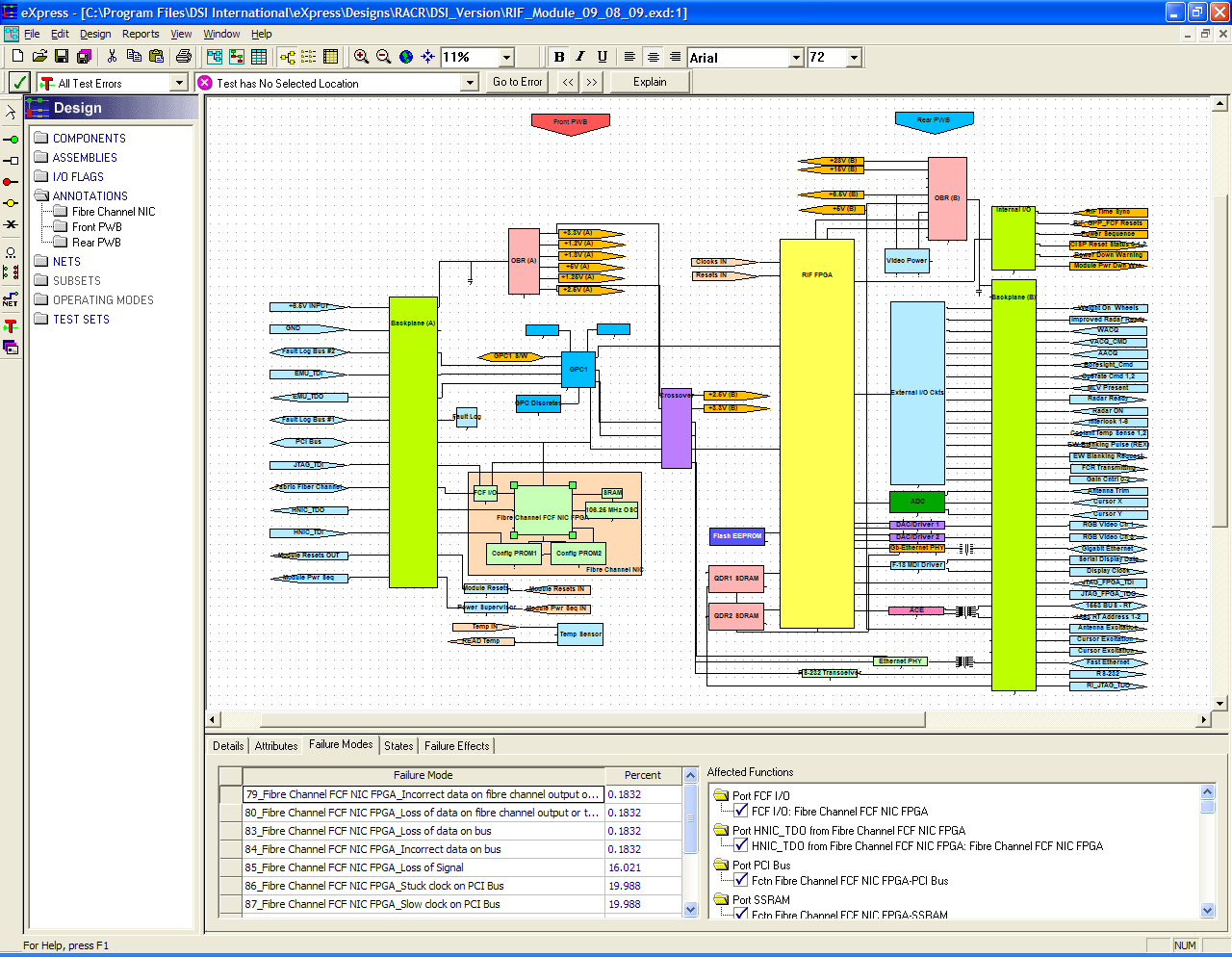Click the Go to Error button
The height and width of the screenshot is (957, 1232).
[x=517, y=83]
